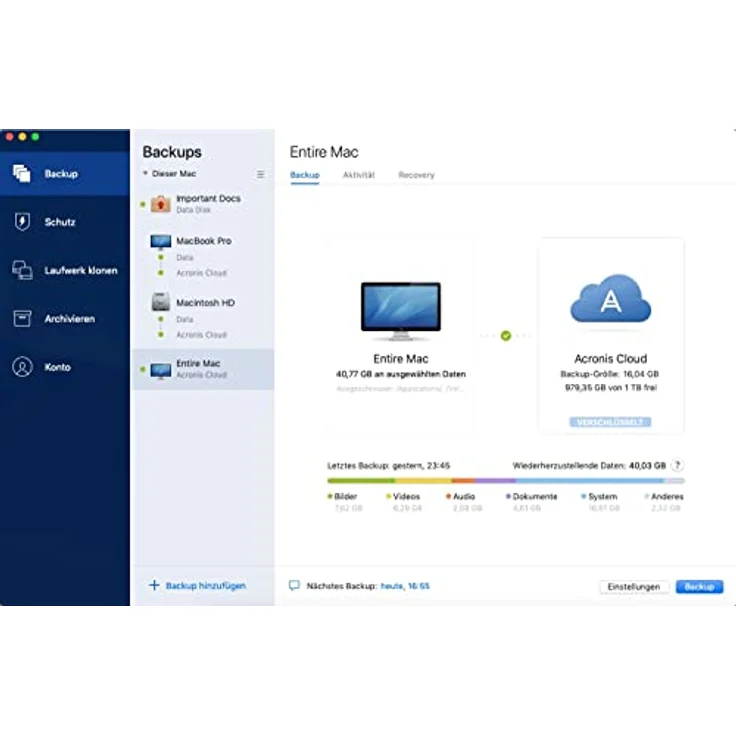Image resolution: width=736 pixels, height=736 pixels.
Task: Click the VERSCHLÜSSELT encryption badge
Action: click(610, 422)
